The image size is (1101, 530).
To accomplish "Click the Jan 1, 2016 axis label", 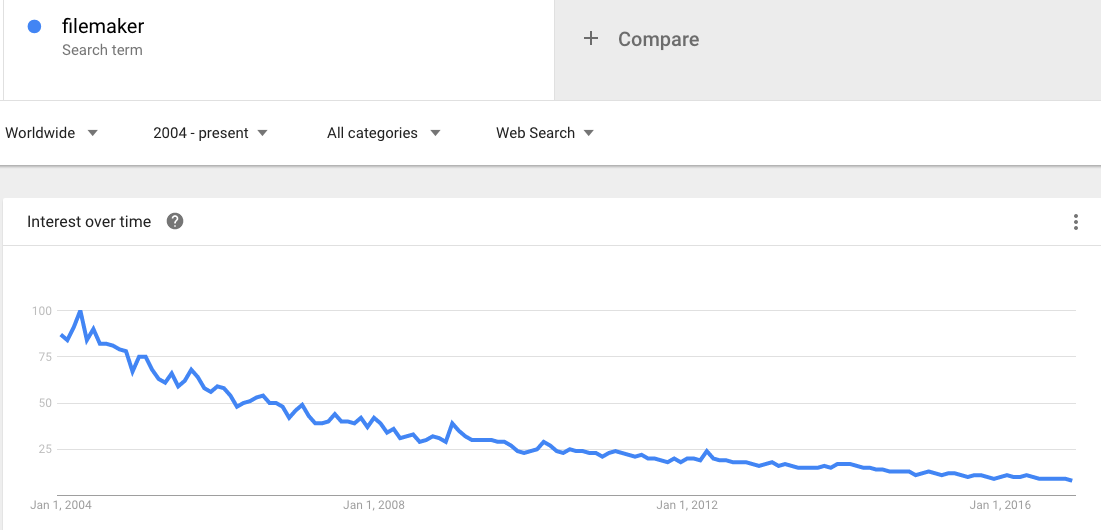I will click(x=999, y=505).
